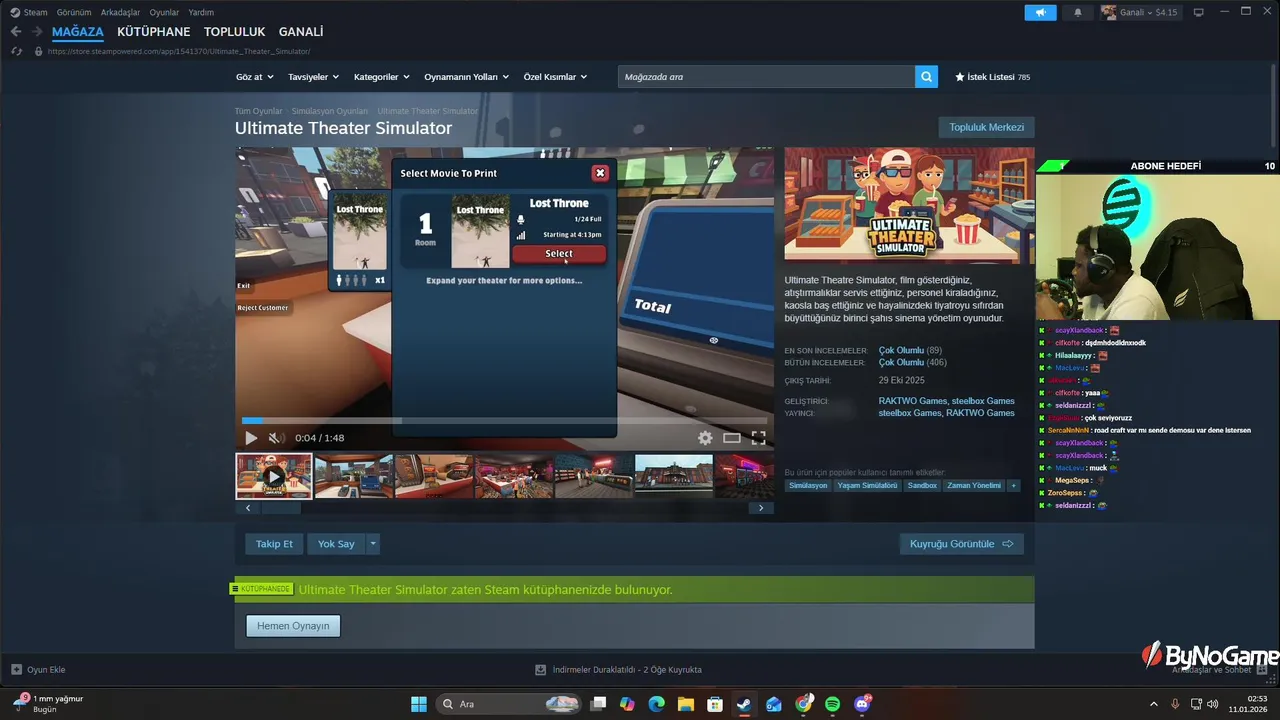This screenshot has height=720, width=1280.
Task: Expand the Göz at dropdown
Action: 254,77
